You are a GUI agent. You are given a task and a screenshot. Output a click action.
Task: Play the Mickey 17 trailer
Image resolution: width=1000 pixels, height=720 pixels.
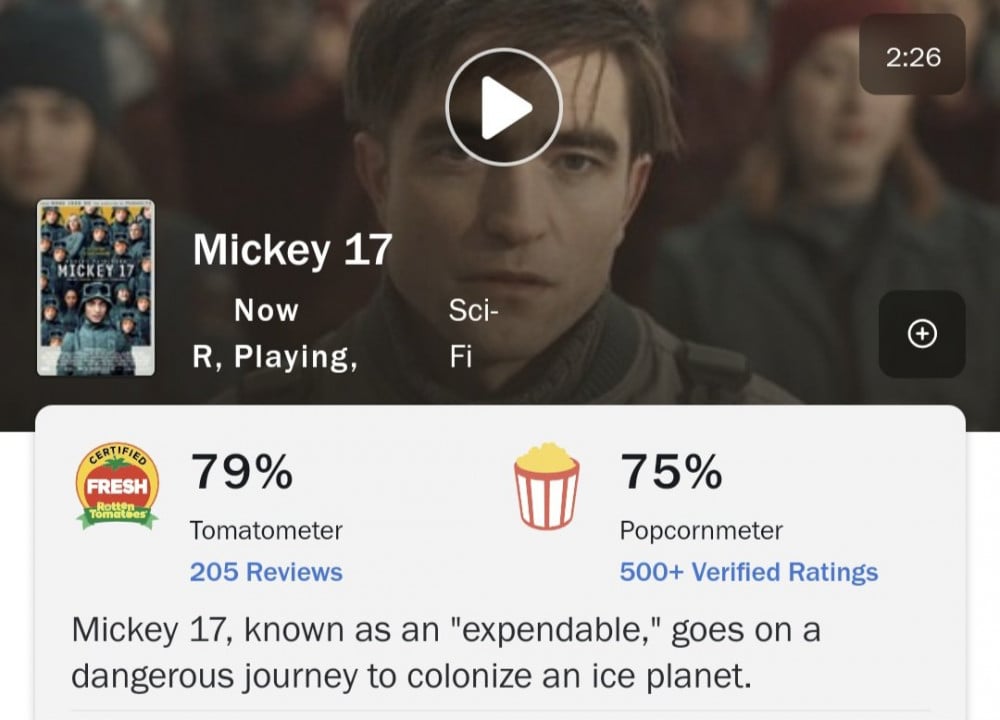click(503, 107)
